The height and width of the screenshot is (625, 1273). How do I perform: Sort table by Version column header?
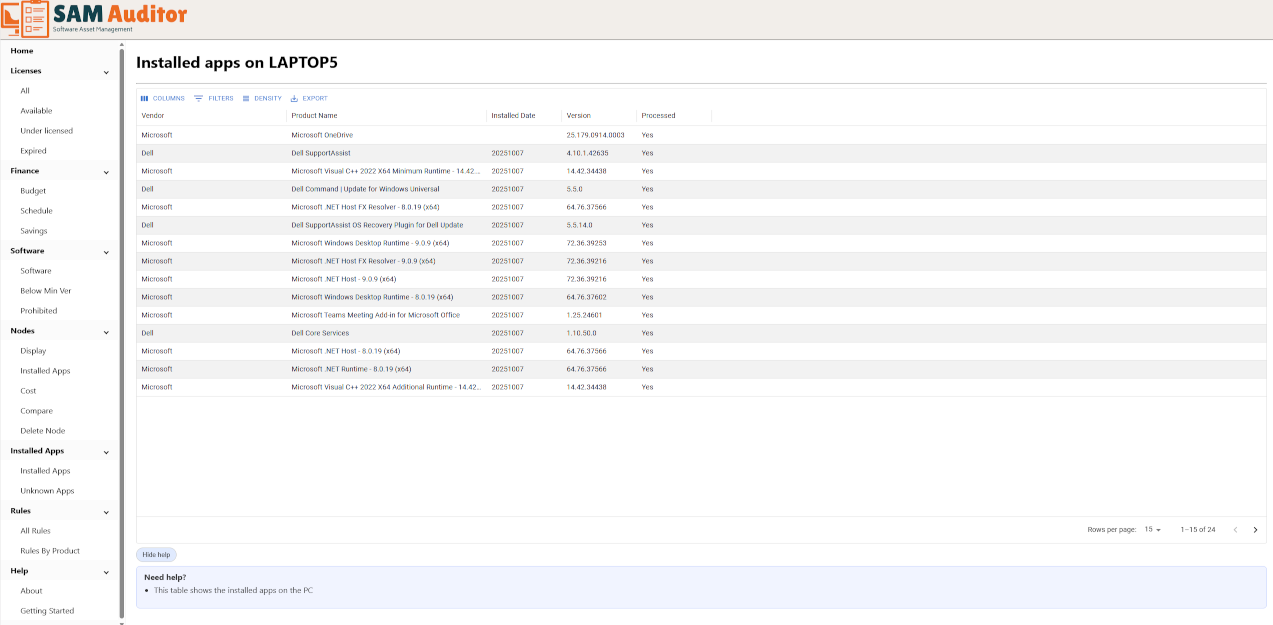pyautogui.click(x=578, y=116)
